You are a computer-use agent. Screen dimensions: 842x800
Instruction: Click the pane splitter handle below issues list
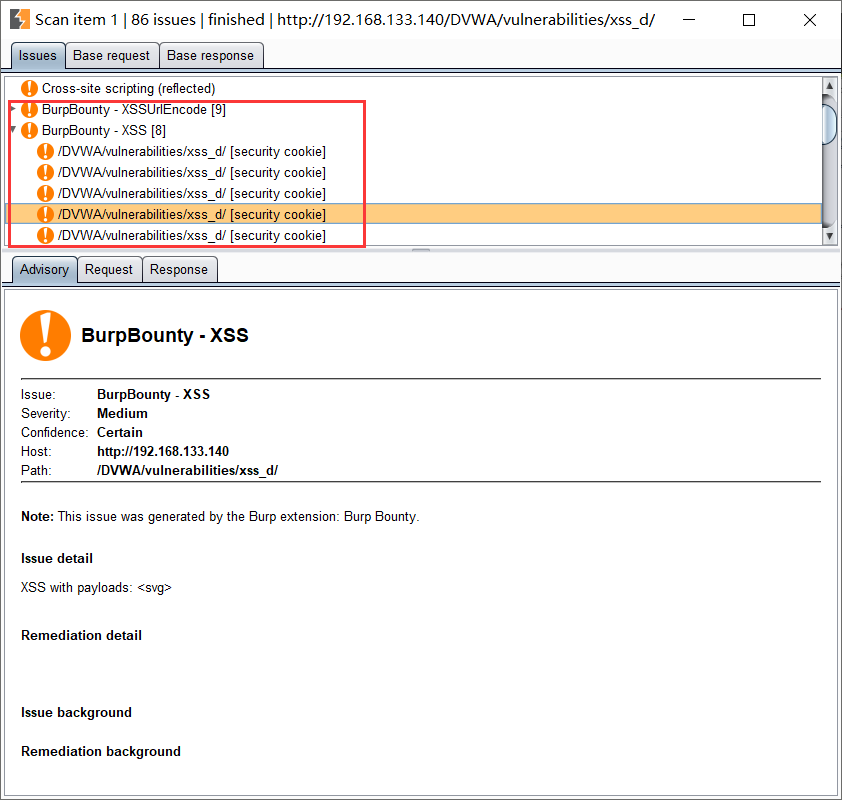click(x=421, y=250)
